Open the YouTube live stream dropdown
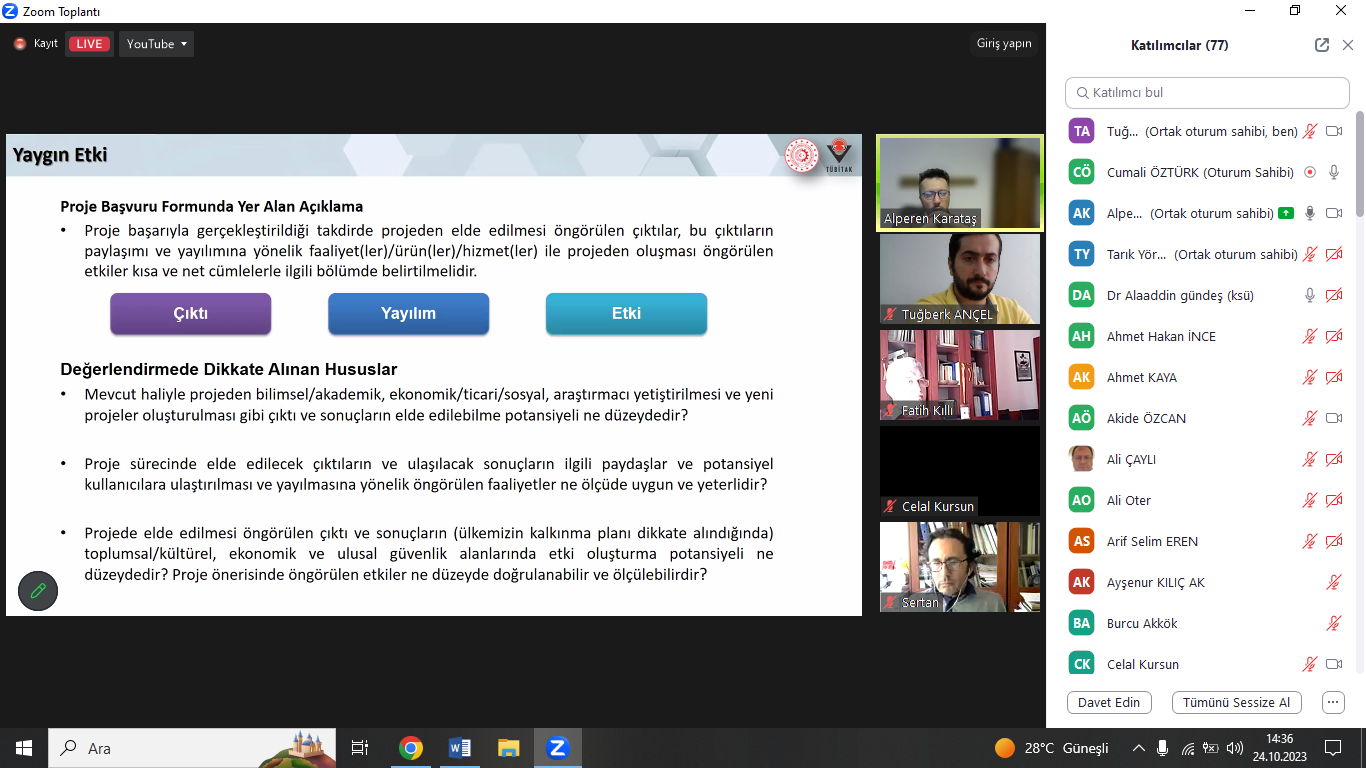Viewport: 1366px width, 768px height. point(156,44)
